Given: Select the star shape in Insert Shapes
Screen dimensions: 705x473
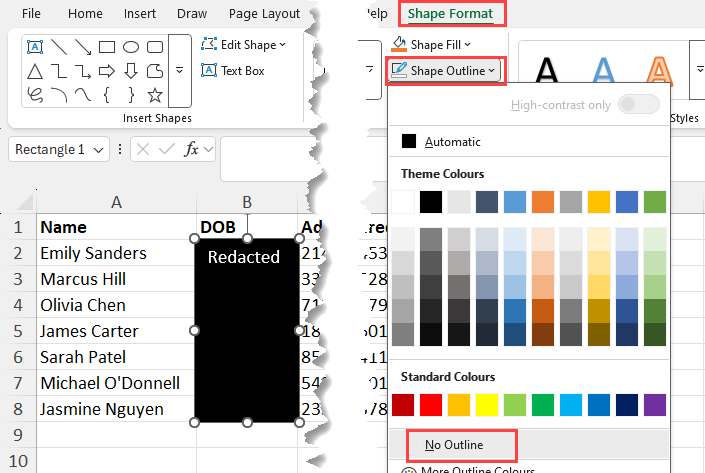Looking at the screenshot, I should click(x=155, y=96).
